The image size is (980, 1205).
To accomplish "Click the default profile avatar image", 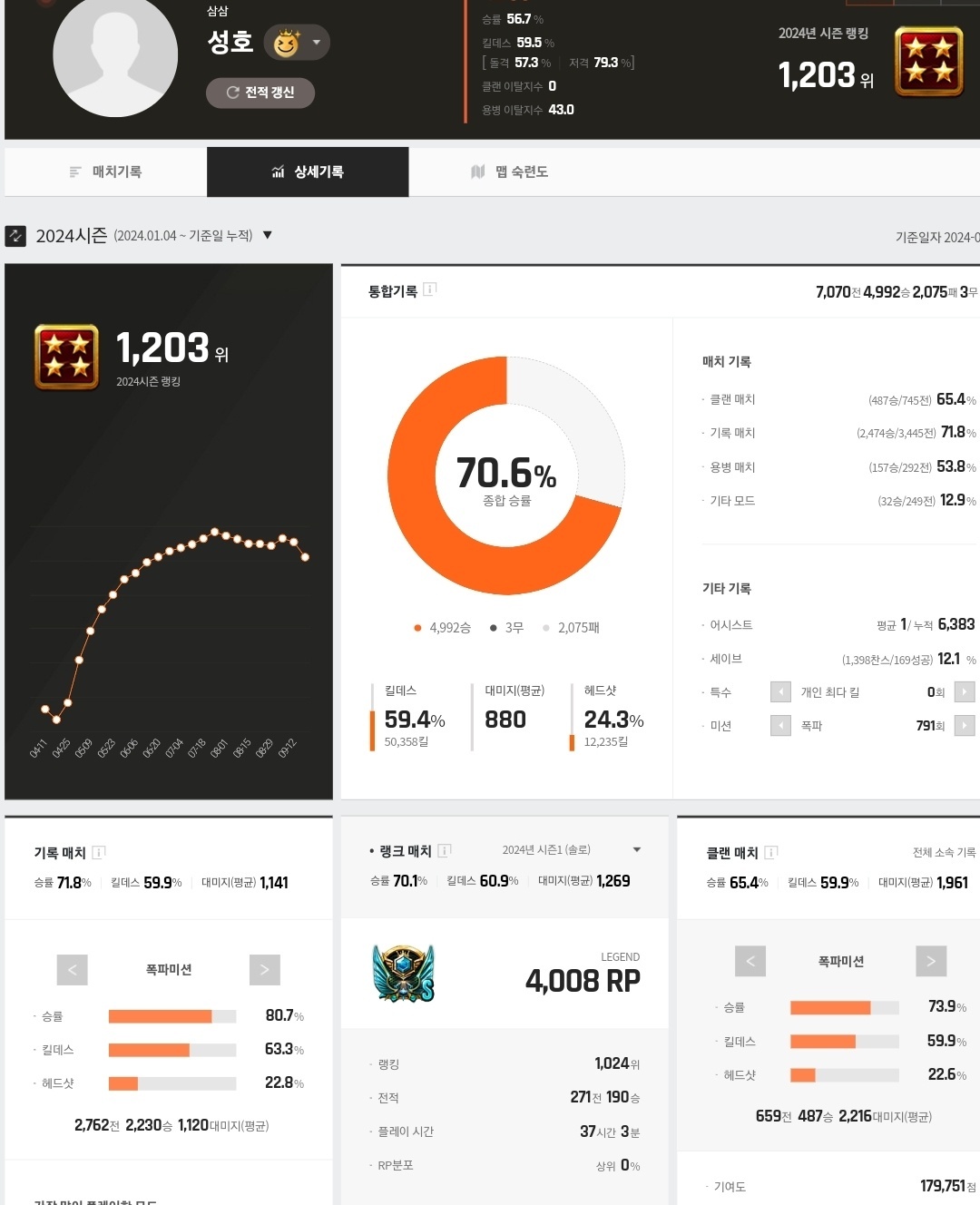I will coord(115,56).
